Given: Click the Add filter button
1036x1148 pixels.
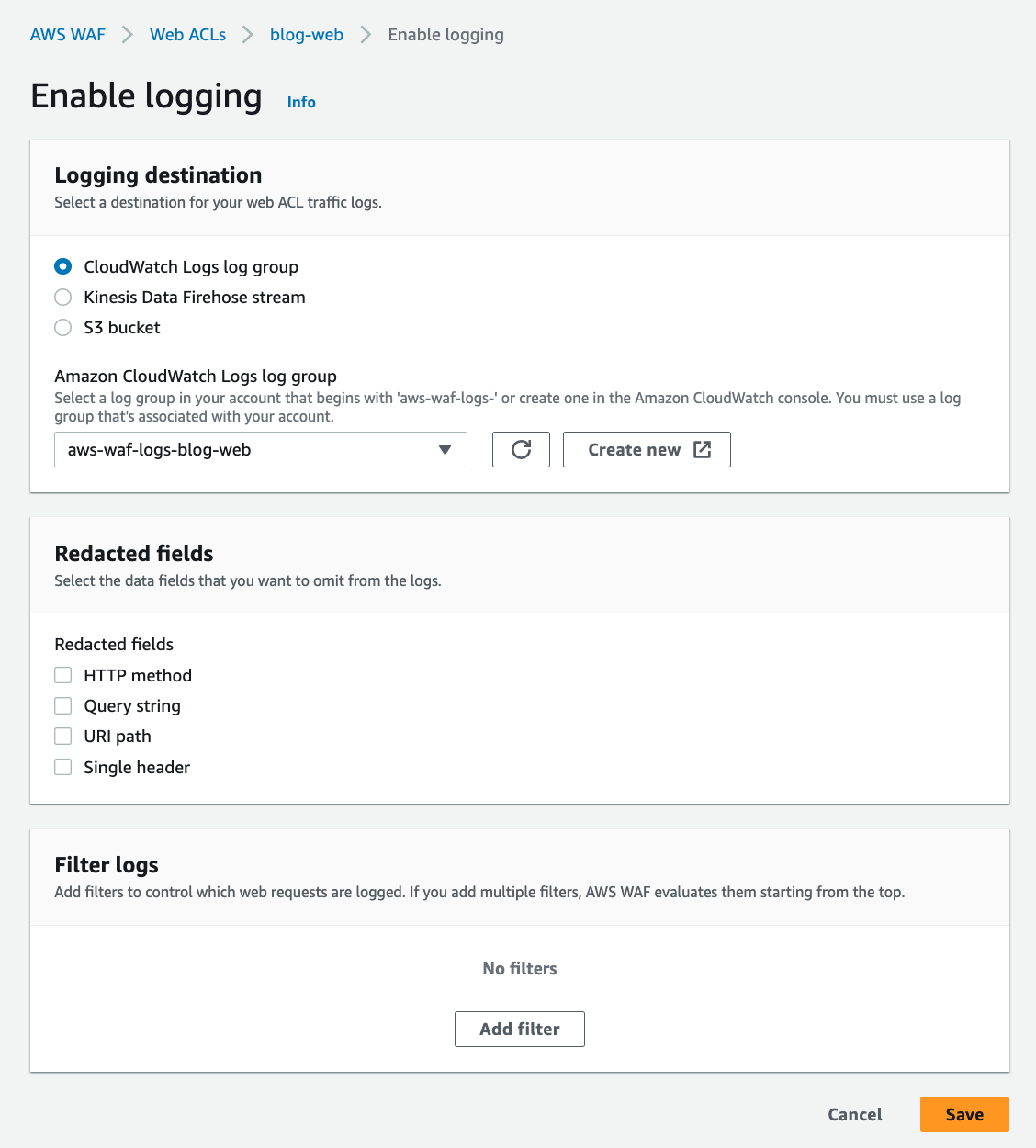Looking at the screenshot, I should 520,1029.
